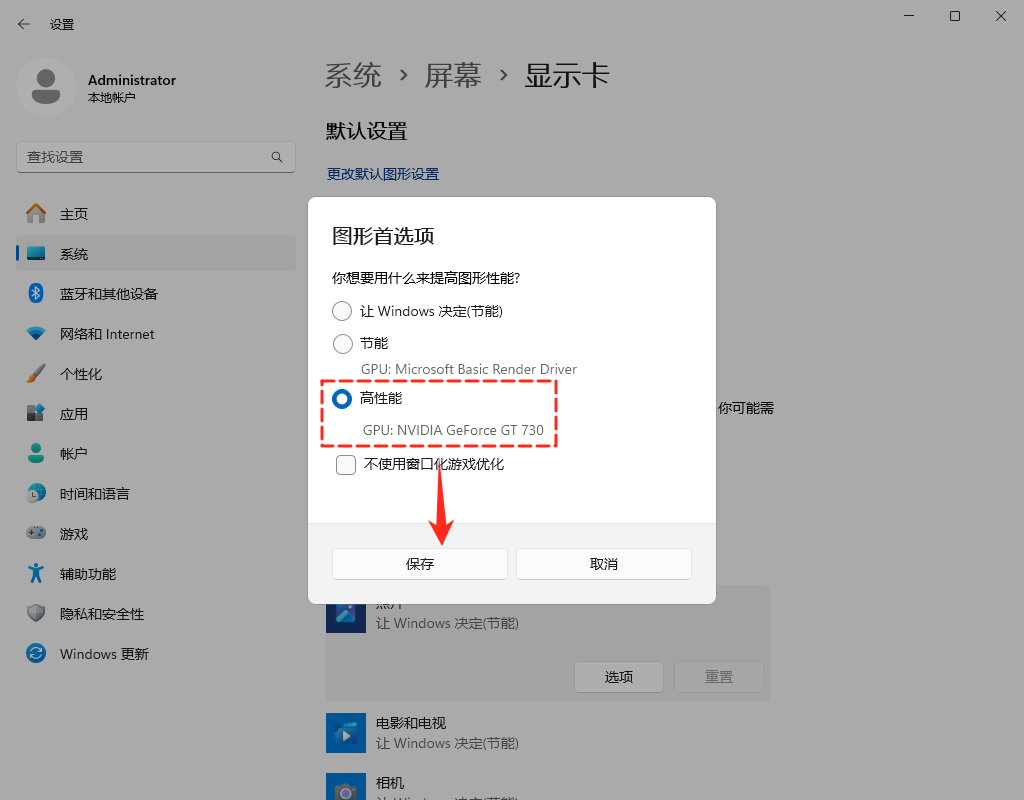1024x800 pixels.
Task: Click the back arrow at top left
Action: click(23, 23)
